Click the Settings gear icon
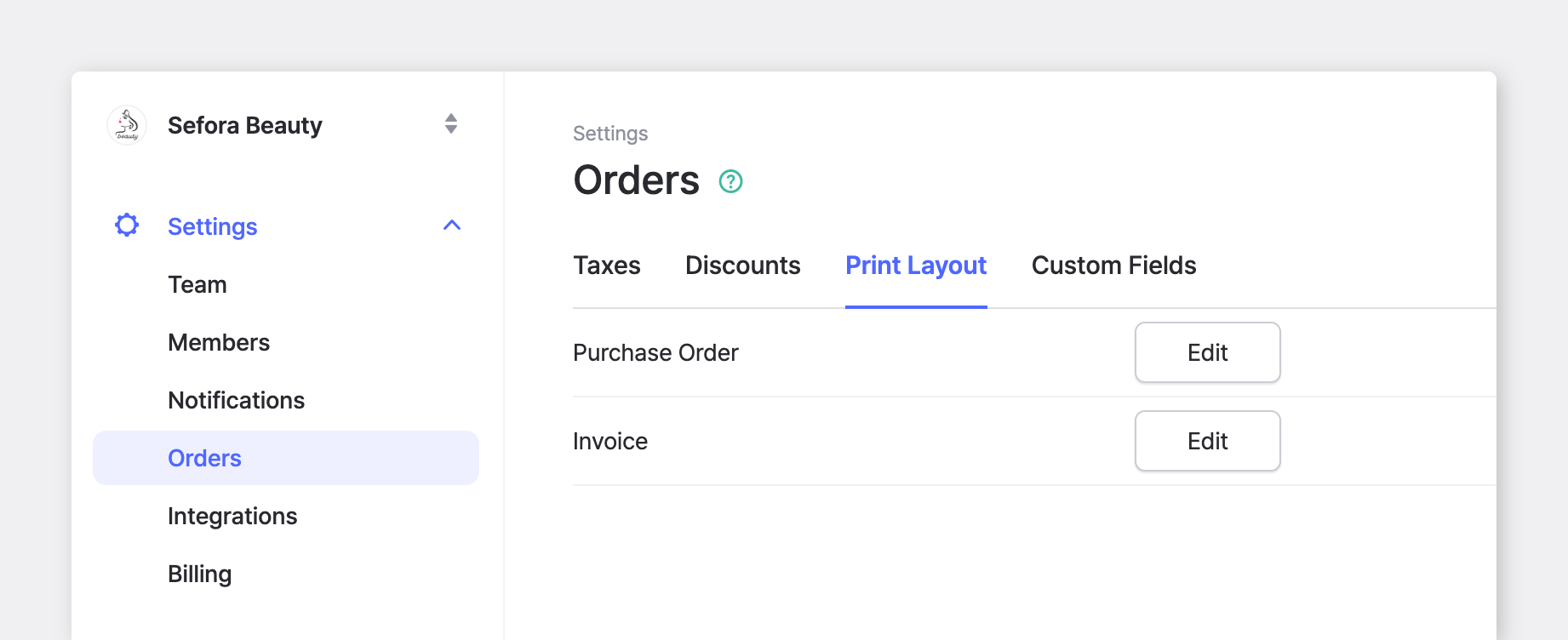The height and width of the screenshot is (640, 1568). 127,226
